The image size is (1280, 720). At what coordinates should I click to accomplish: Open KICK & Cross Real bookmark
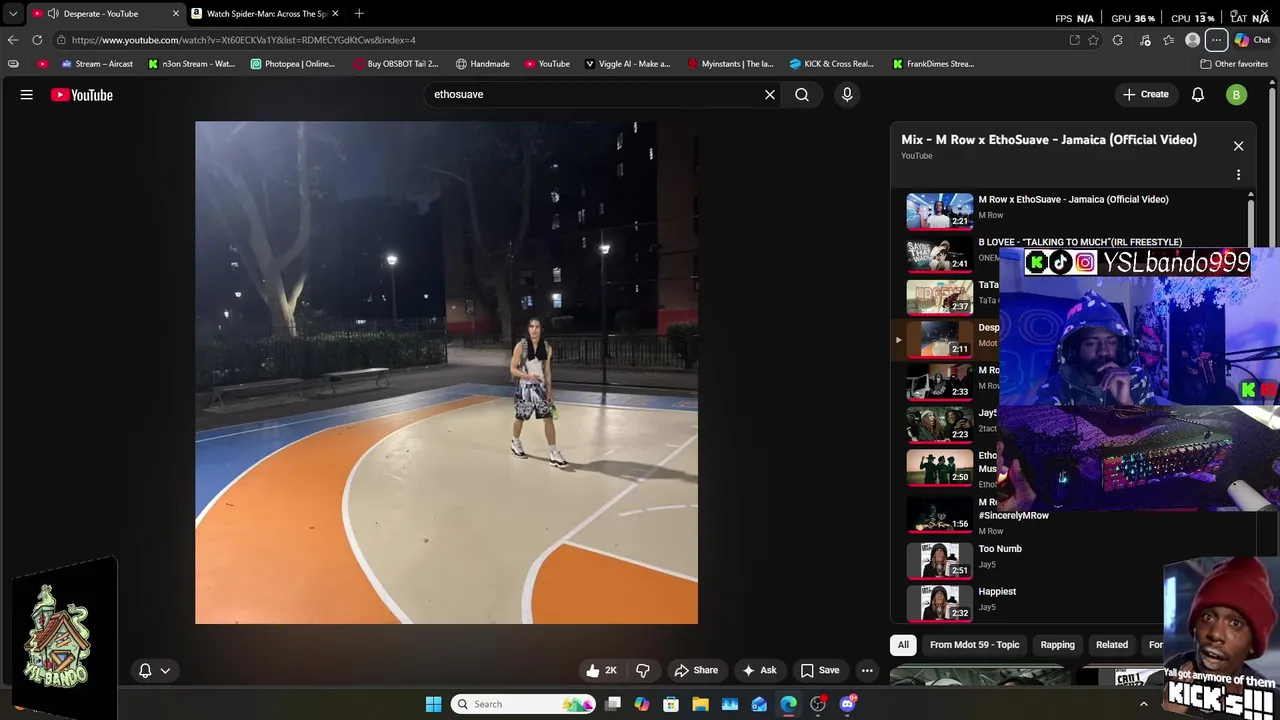point(832,64)
